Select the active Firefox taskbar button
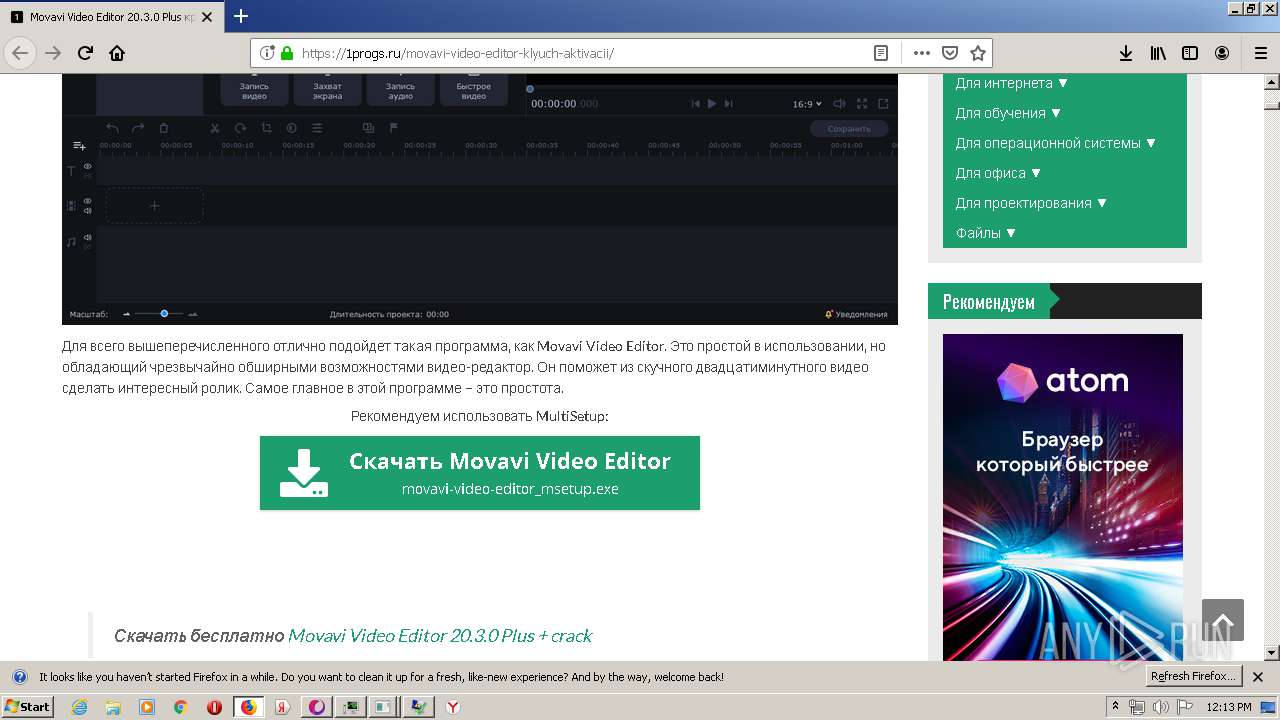This screenshot has width=1280, height=720. (248, 707)
